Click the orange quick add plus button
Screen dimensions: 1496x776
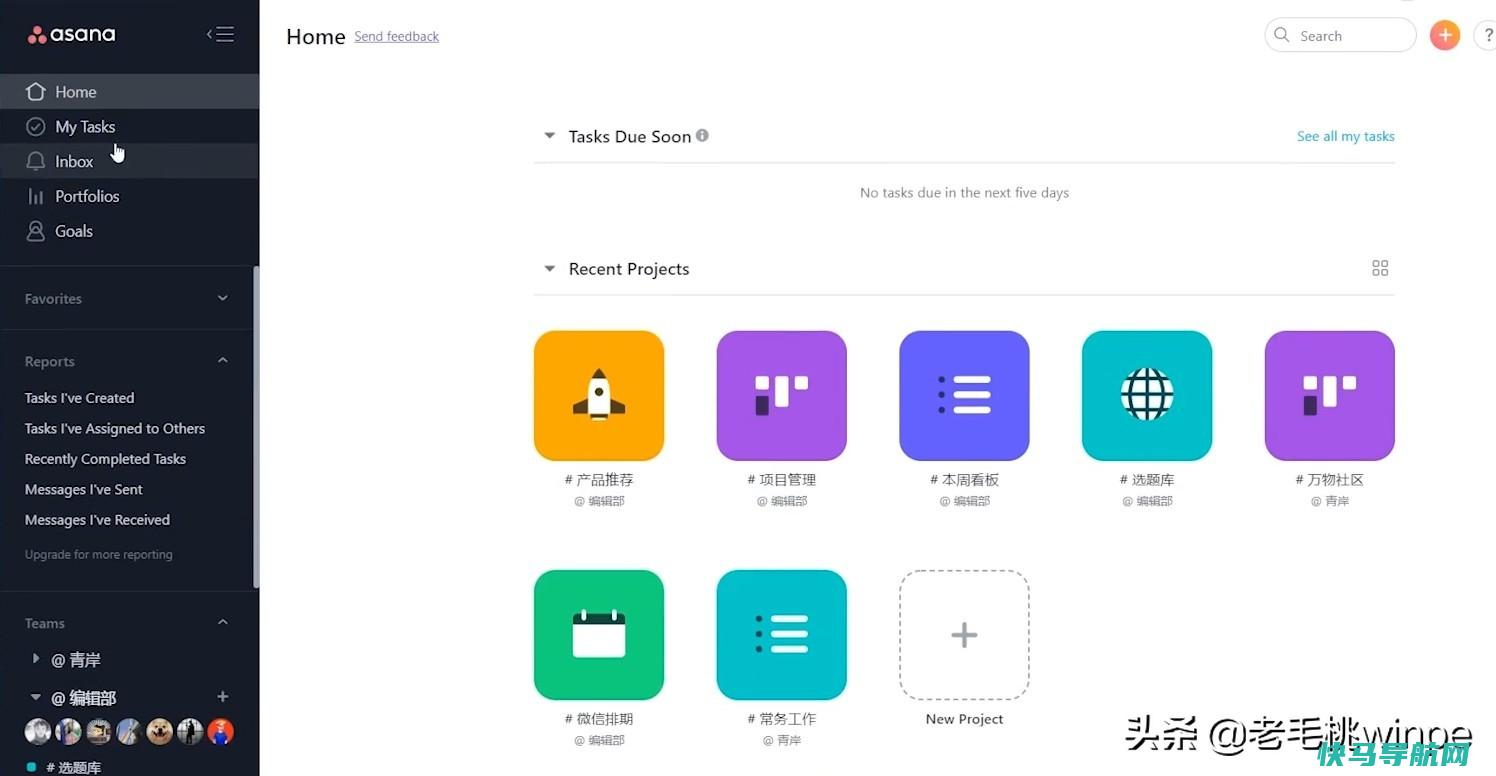1445,35
